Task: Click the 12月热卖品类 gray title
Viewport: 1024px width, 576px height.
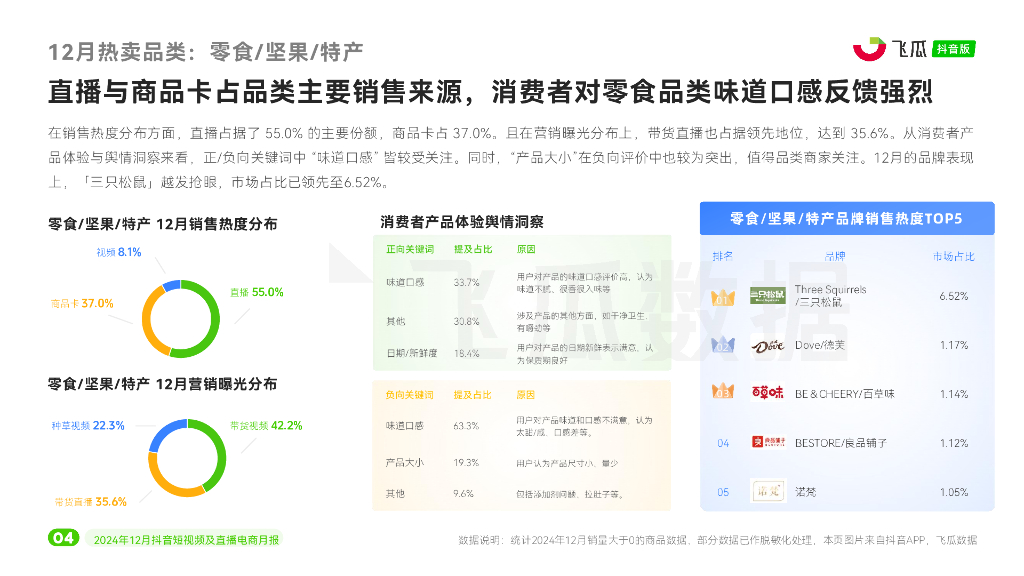Action: tap(205, 52)
